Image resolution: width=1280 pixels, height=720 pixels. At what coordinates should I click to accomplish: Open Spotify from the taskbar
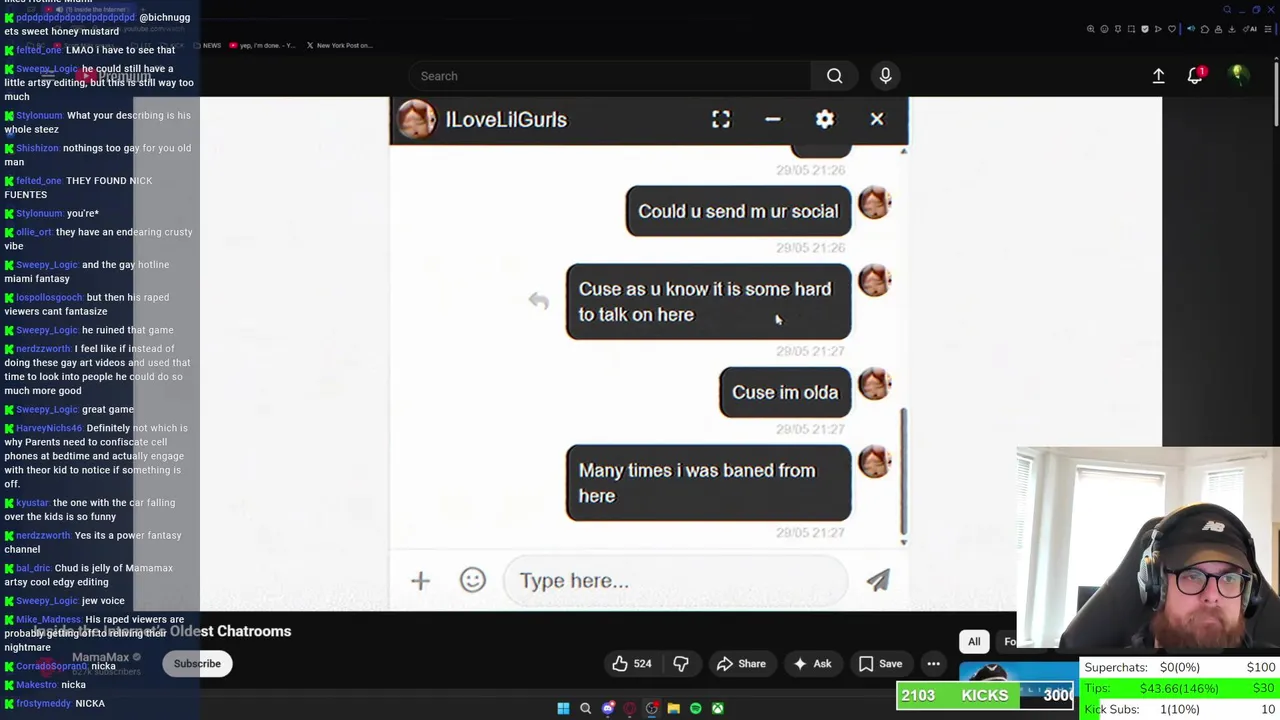(x=695, y=709)
